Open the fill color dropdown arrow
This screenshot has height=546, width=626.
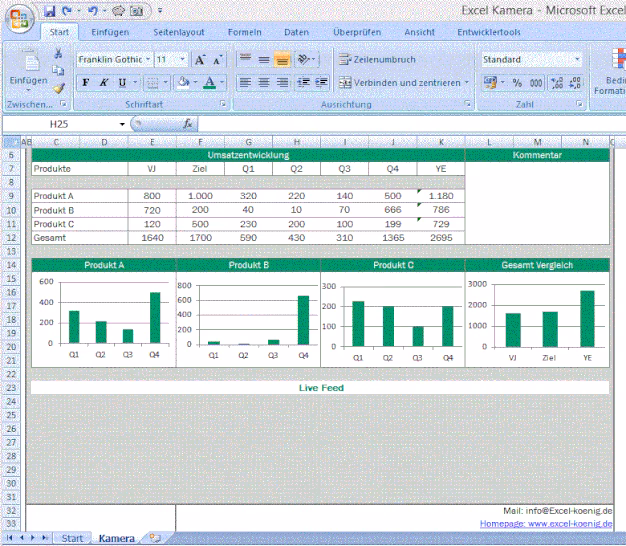coord(195,83)
